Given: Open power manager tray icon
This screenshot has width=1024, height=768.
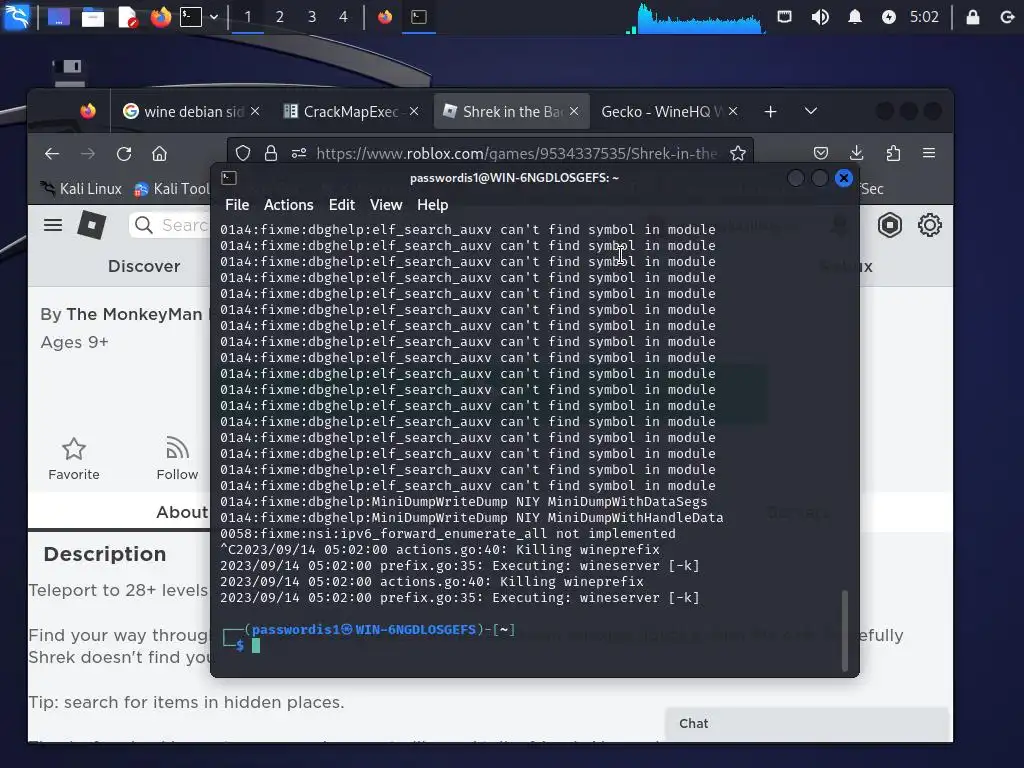Looking at the screenshot, I should coord(889,17).
